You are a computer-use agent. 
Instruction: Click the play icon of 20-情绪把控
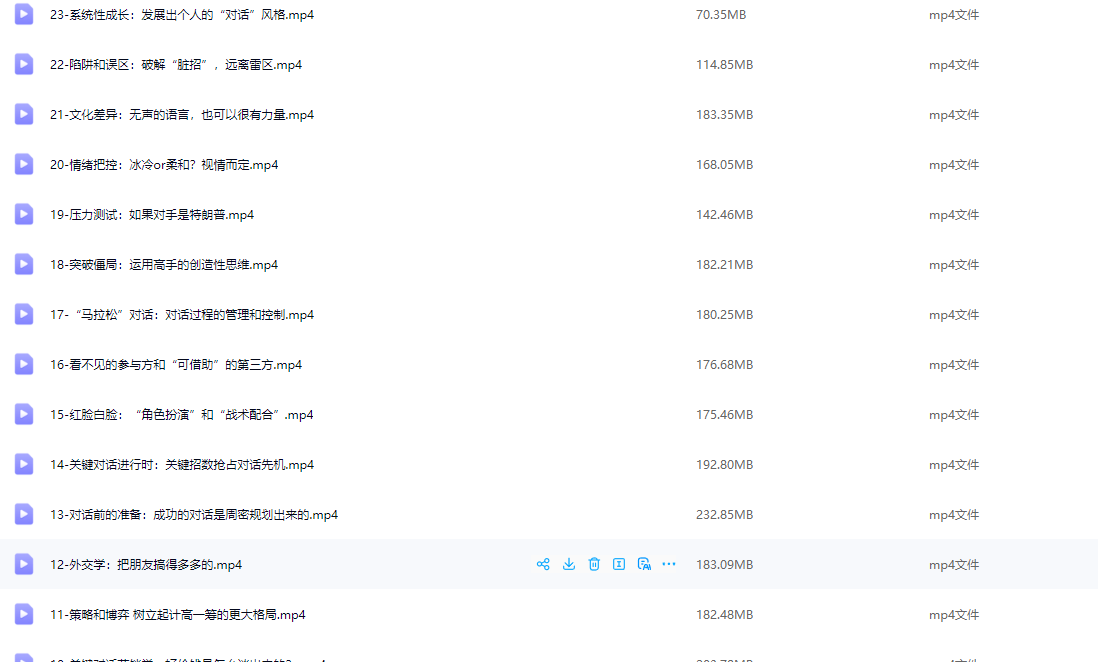[x=23, y=164]
